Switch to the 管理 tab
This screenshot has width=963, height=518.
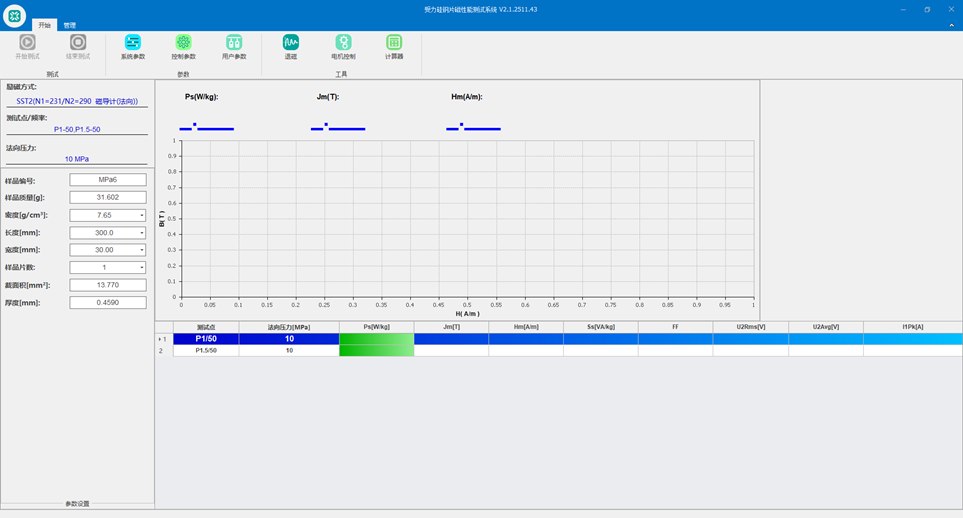pyautogui.click(x=69, y=25)
